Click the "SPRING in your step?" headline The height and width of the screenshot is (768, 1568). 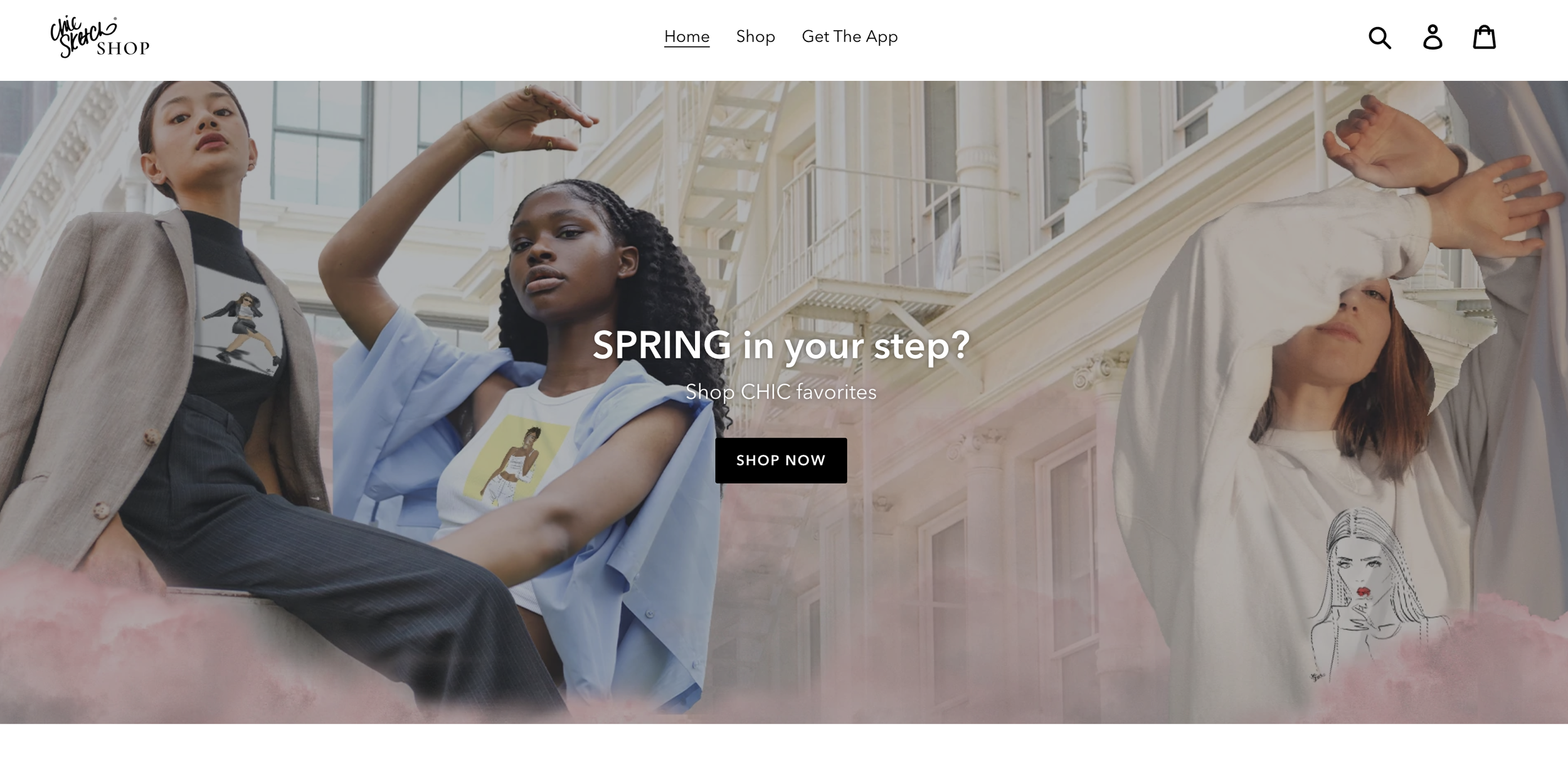click(x=781, y=345)
